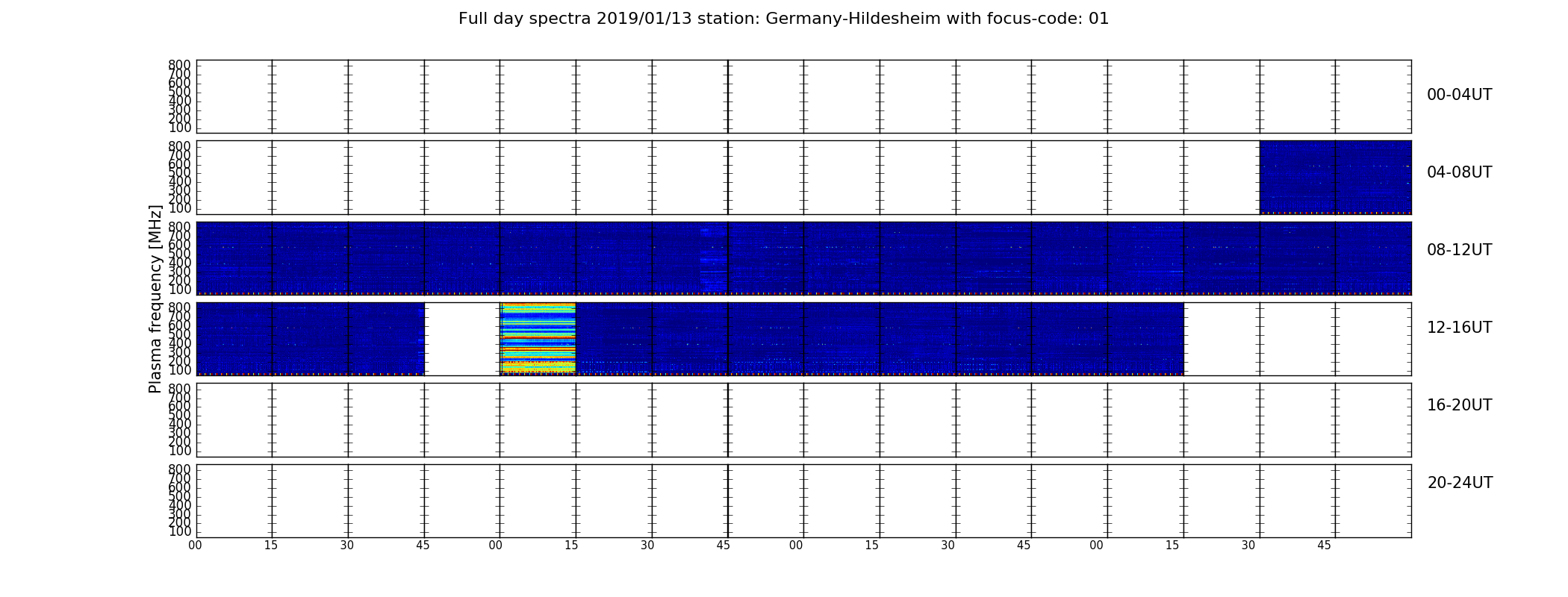
Task: Click the empty 16-20UT spectrum panel
Action: pyautogui.click(x=803, y=419)
